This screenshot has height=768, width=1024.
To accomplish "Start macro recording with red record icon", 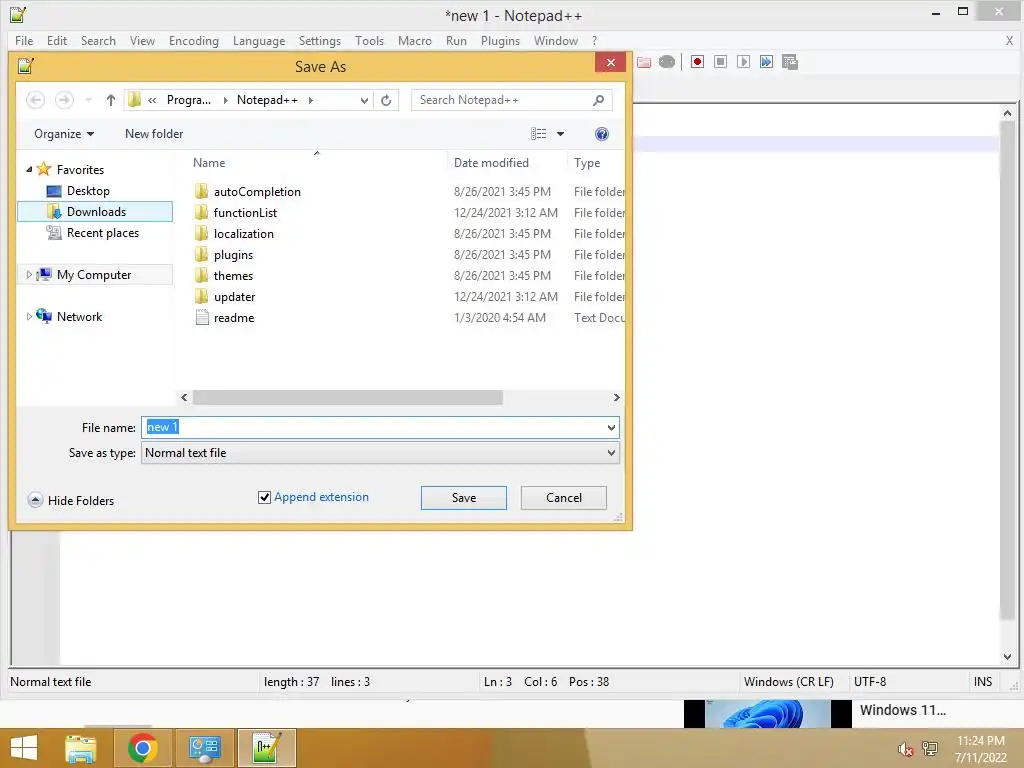I will [697, 62].
